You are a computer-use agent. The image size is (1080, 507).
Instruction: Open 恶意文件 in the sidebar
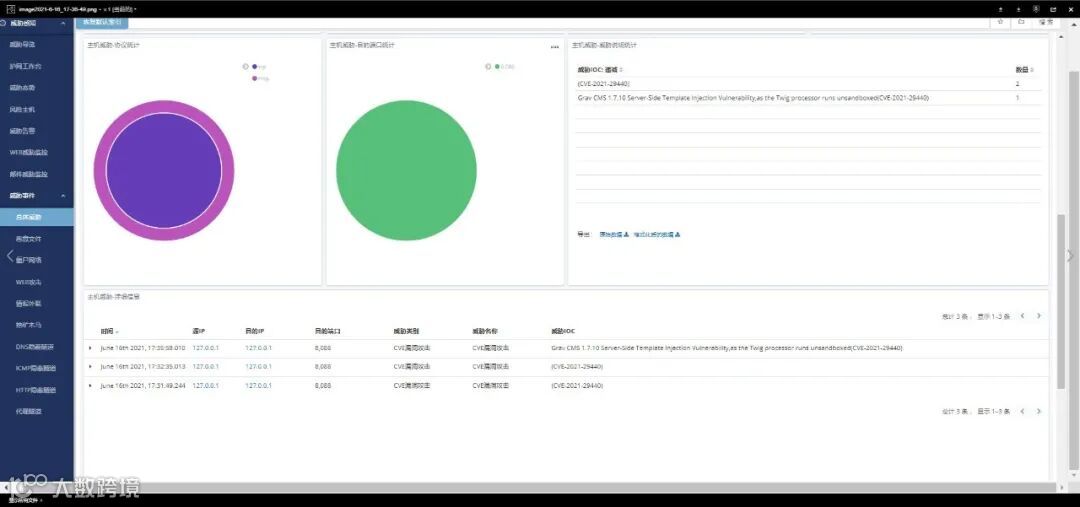coord(28,239)
